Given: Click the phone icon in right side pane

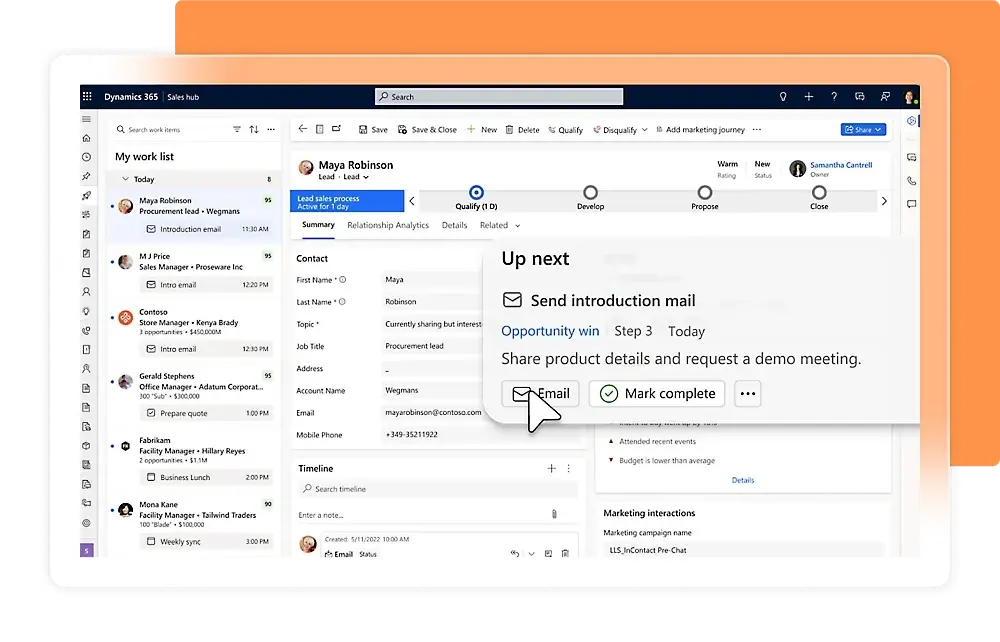Looking at the screenshot, I should (911, 180).
